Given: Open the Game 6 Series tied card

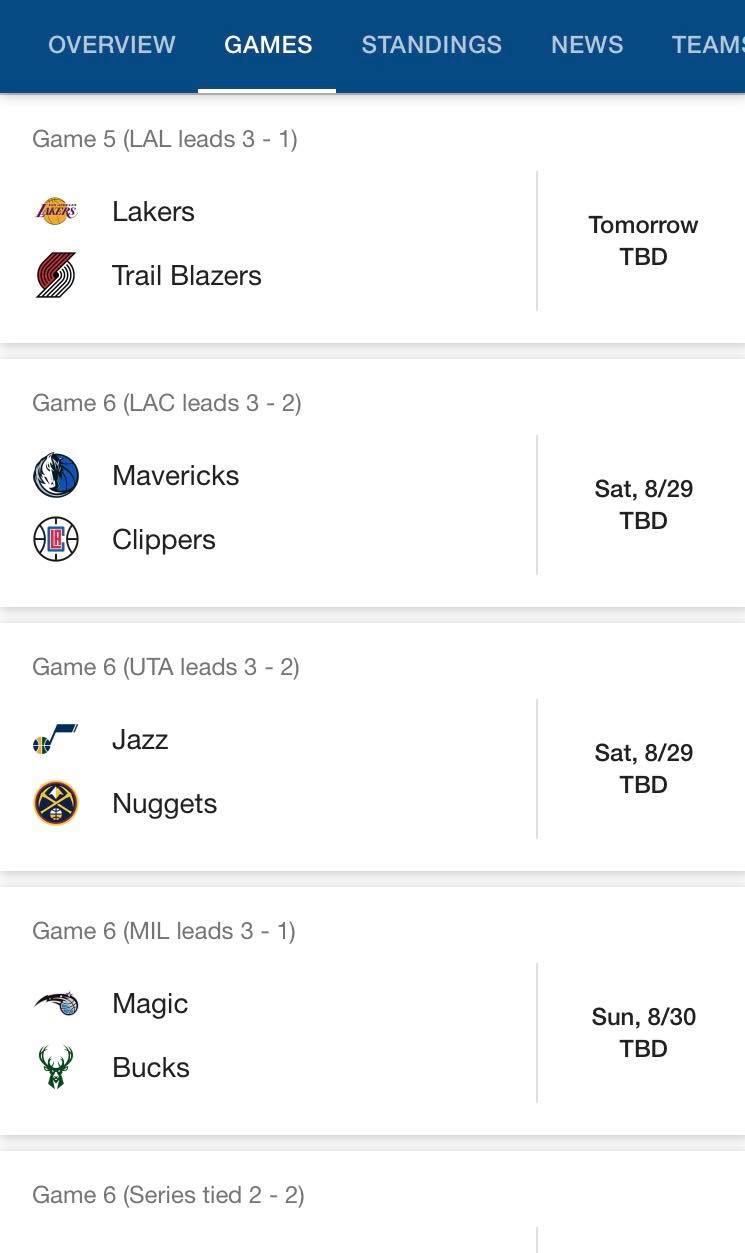Looking at the screenshot, I should tap(372, 1202).
